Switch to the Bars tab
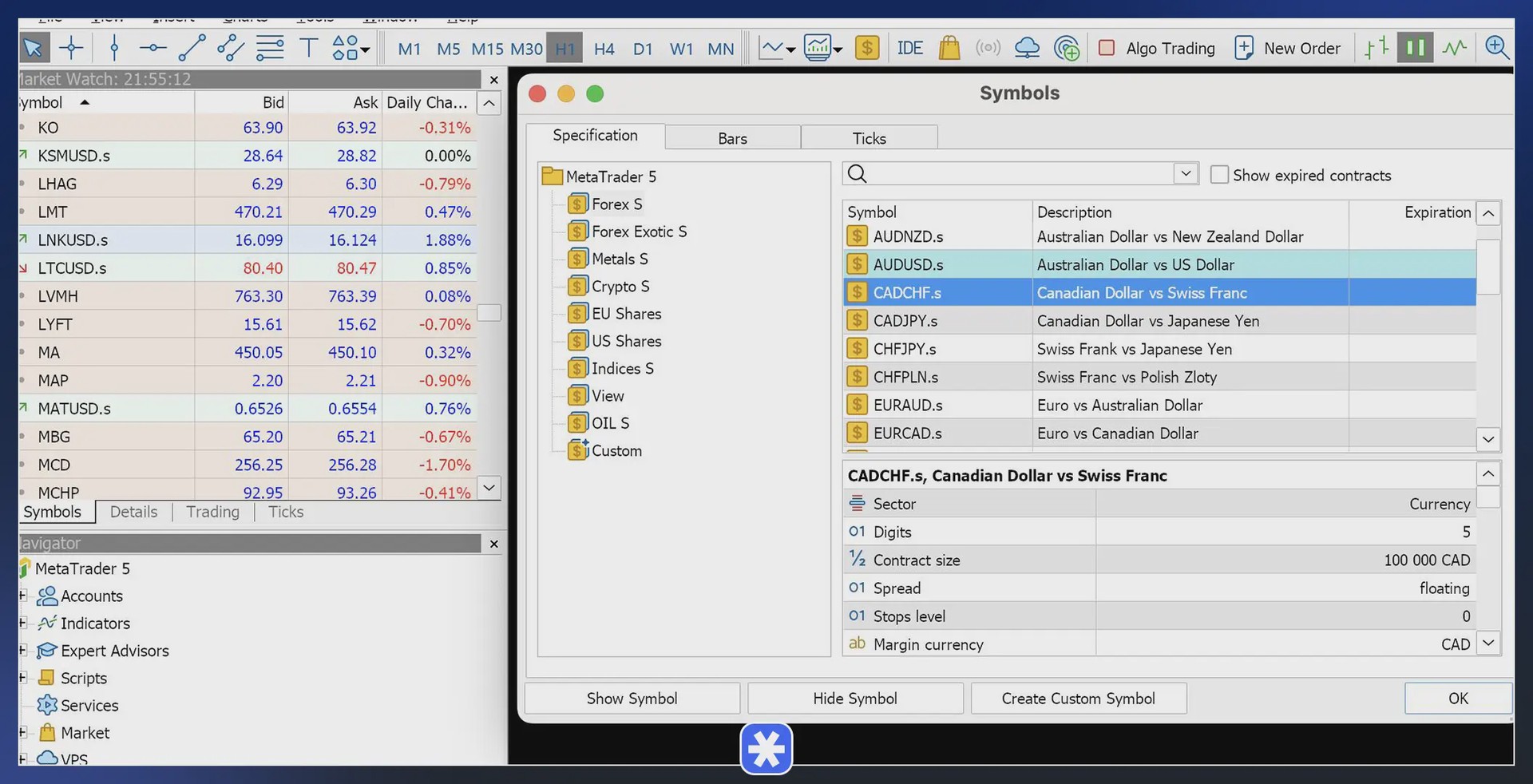 pos(732,138)
